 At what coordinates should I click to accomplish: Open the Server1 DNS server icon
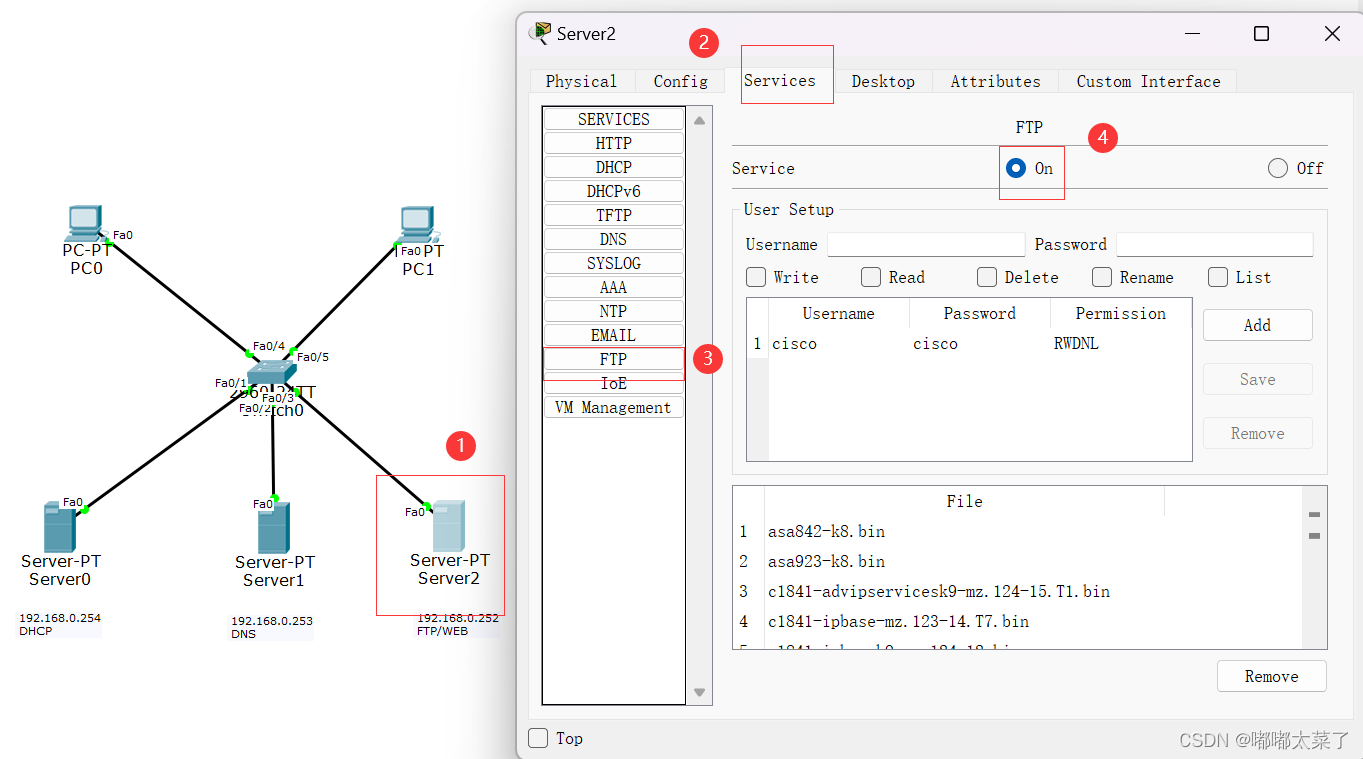(273, 528)
